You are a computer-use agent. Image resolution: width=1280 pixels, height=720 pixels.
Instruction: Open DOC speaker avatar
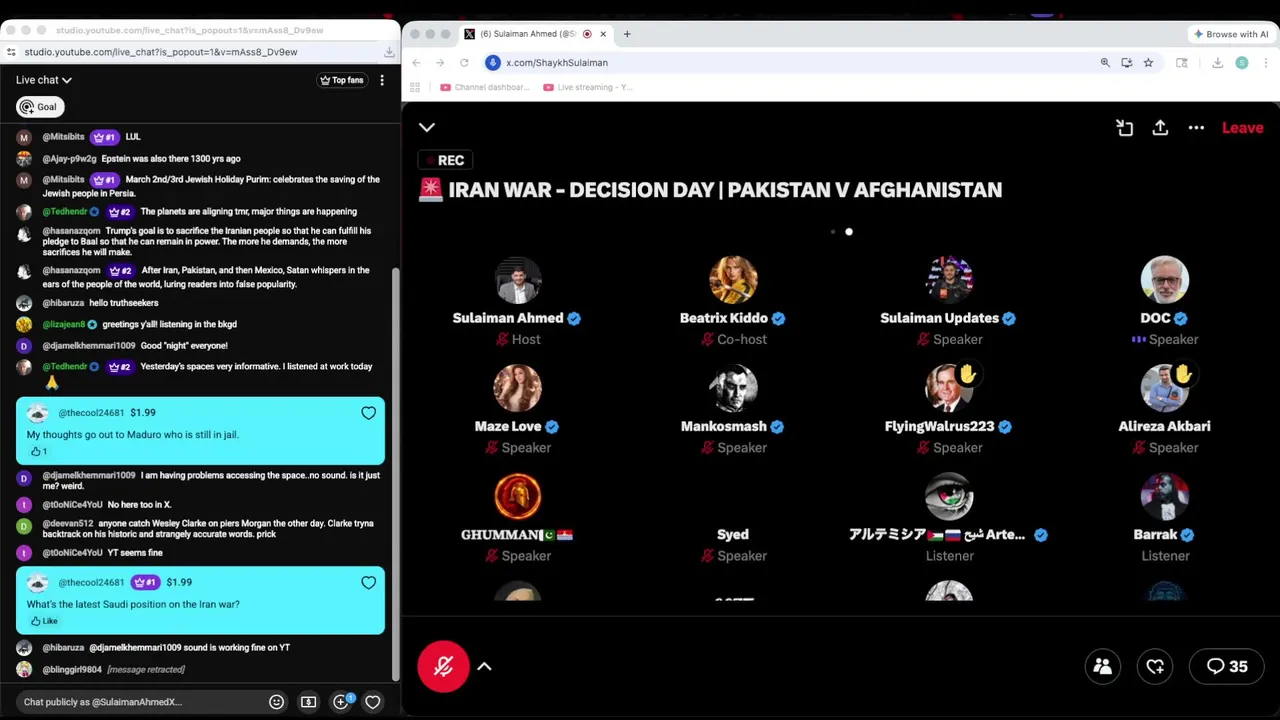pyautogui.click(x=1165, y=280)
